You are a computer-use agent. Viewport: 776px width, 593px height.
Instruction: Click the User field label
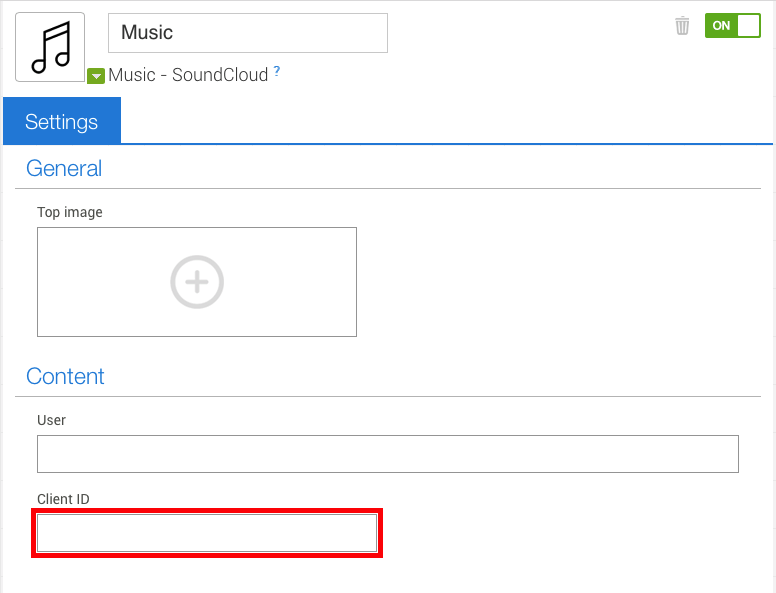(51, 420)
